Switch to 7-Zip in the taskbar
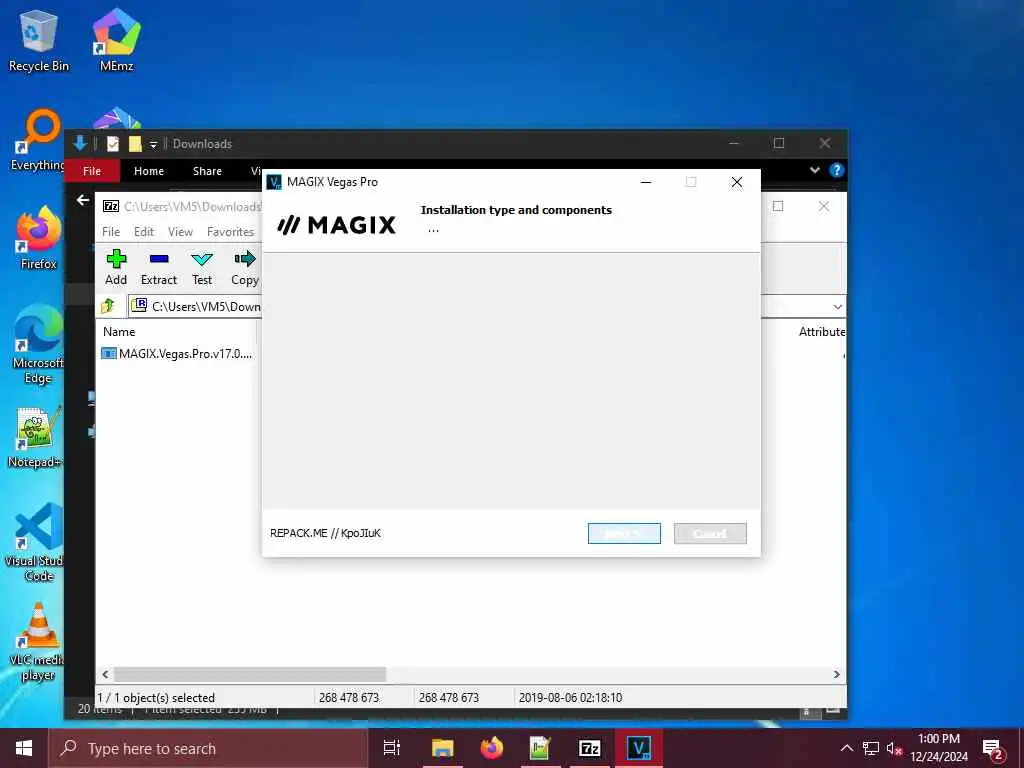The width and height of the screenshot is (1024, 768). [x=590, y=748]
